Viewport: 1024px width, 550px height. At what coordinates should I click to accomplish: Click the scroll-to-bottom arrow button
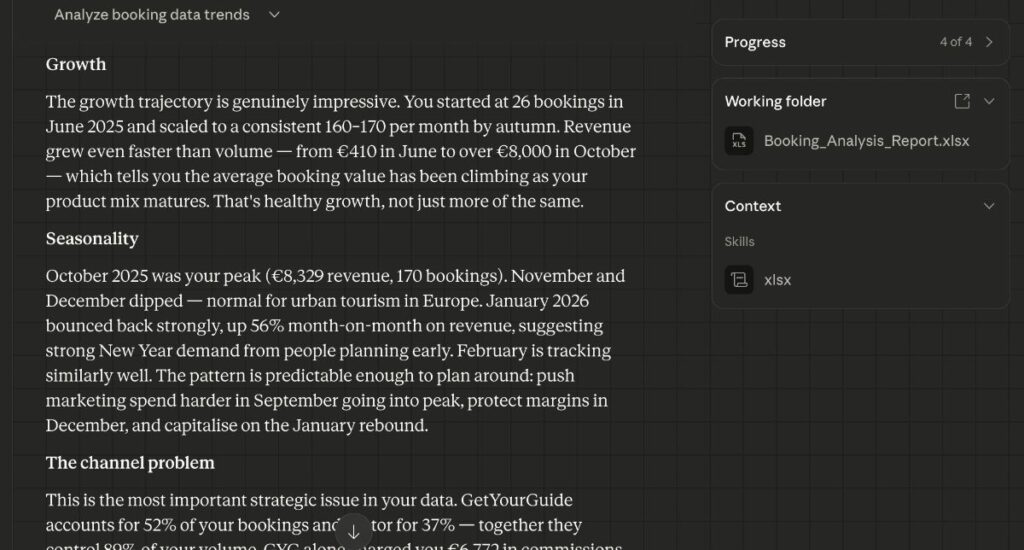pyautogui.click(x=353, y=532)
